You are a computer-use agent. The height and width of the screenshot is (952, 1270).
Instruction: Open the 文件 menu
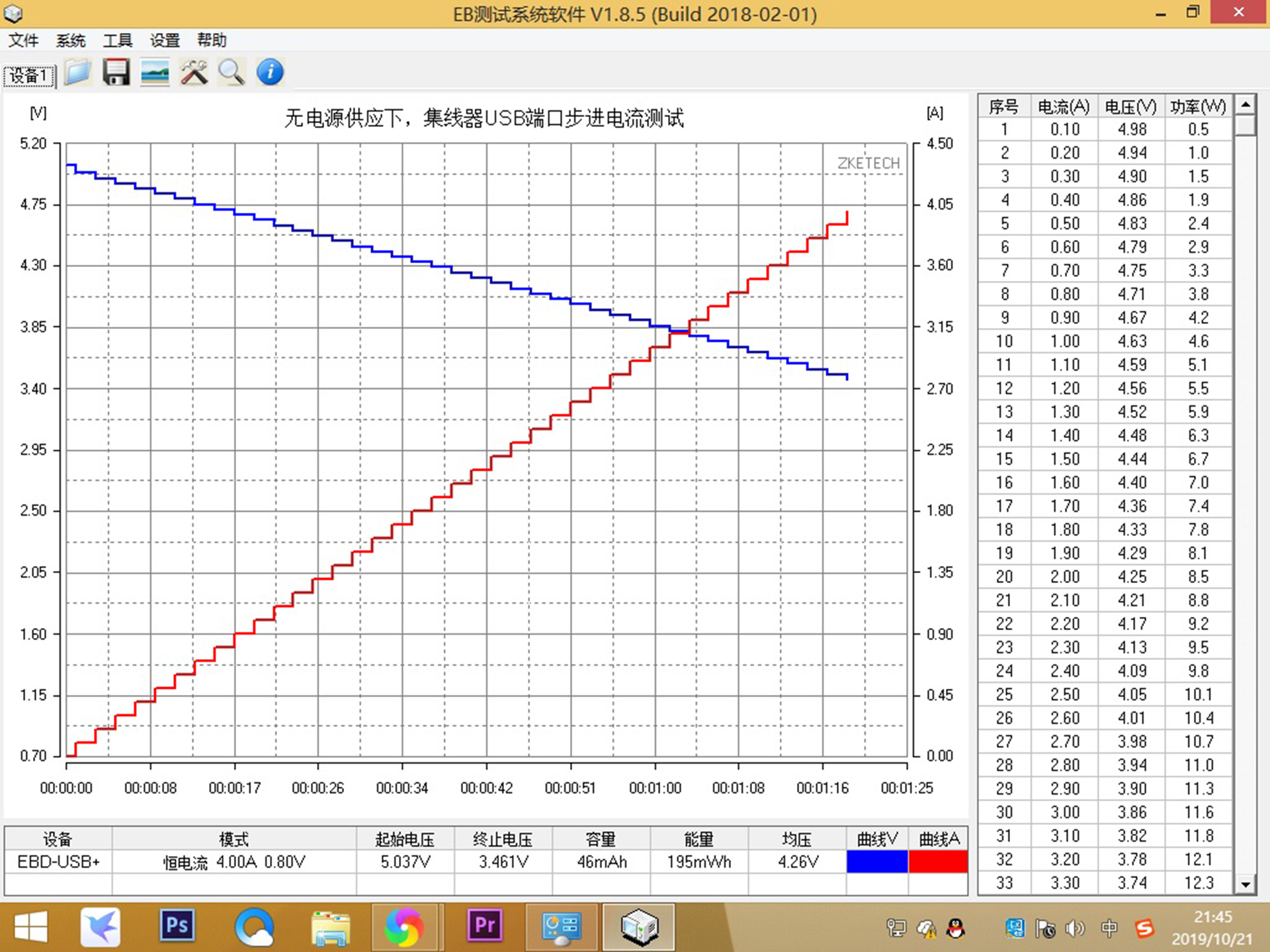click(23, 40)
